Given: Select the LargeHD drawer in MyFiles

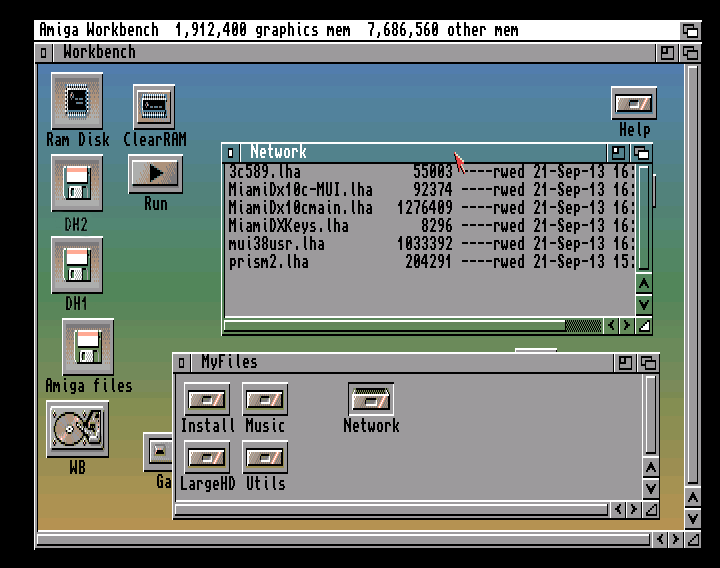Looking at the screenshot, I should click(207, 457).
